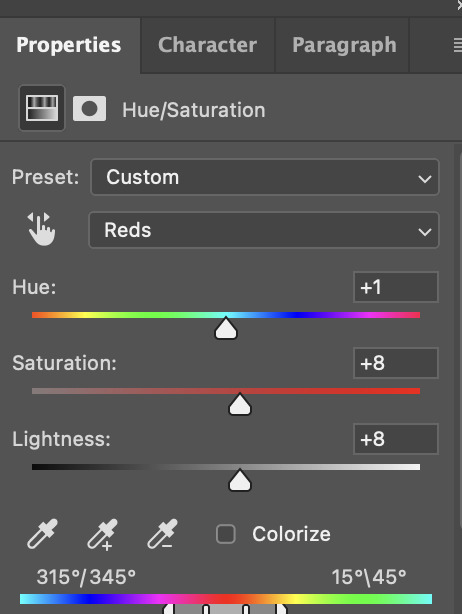The image size is (462, 614).
Task: Choose the Add to Sample eyedropper
Action: (102, 534)
